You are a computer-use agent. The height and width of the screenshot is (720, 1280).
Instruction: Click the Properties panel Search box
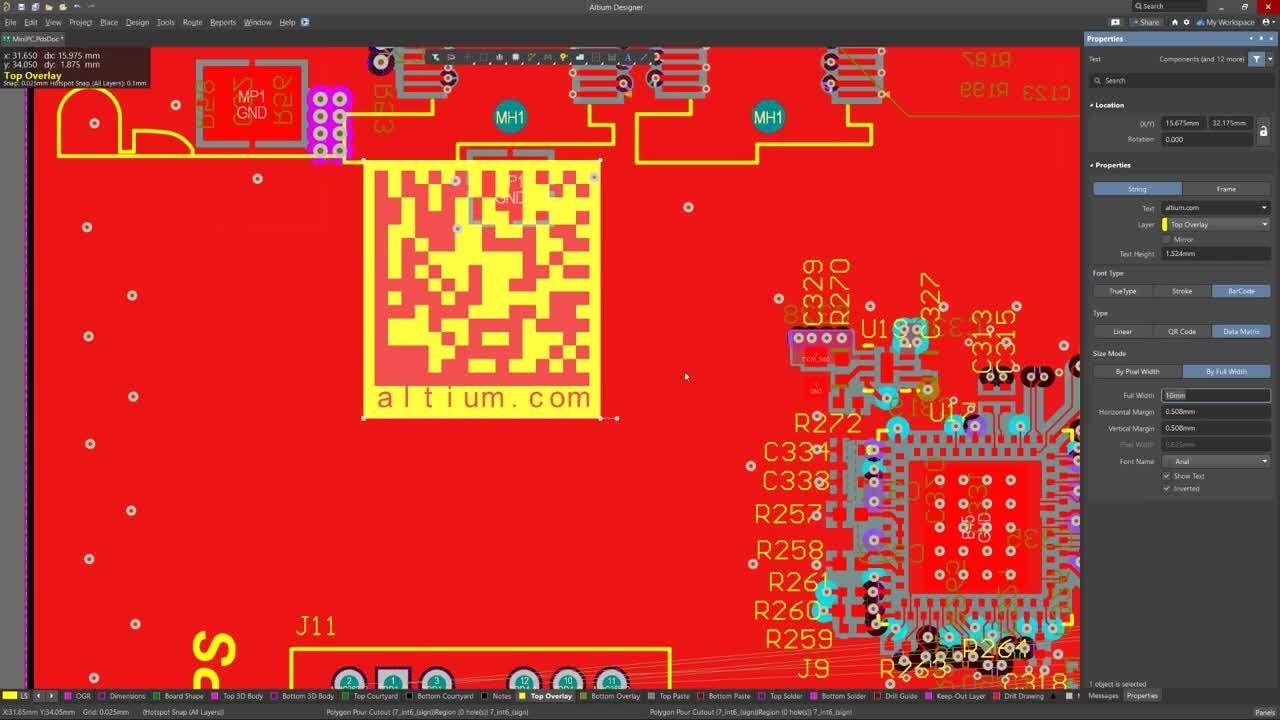point(1181,80)
